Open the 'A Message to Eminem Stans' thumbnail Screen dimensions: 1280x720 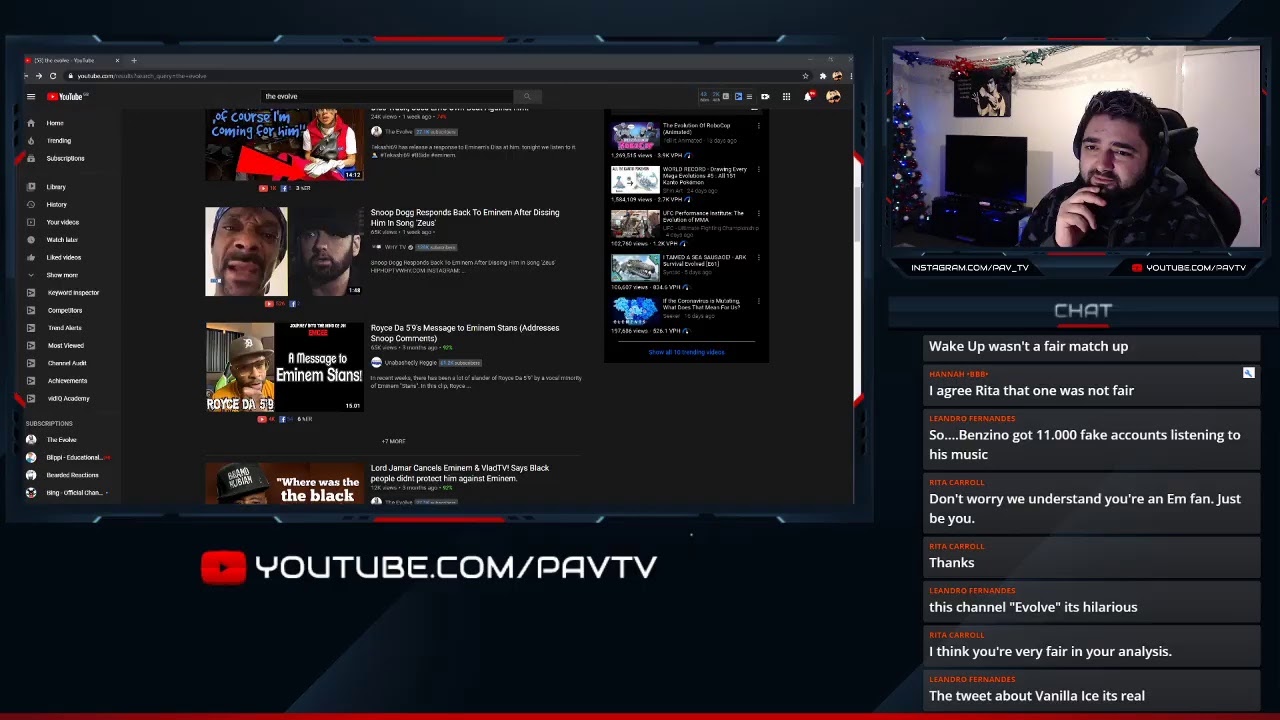(285, 367)
